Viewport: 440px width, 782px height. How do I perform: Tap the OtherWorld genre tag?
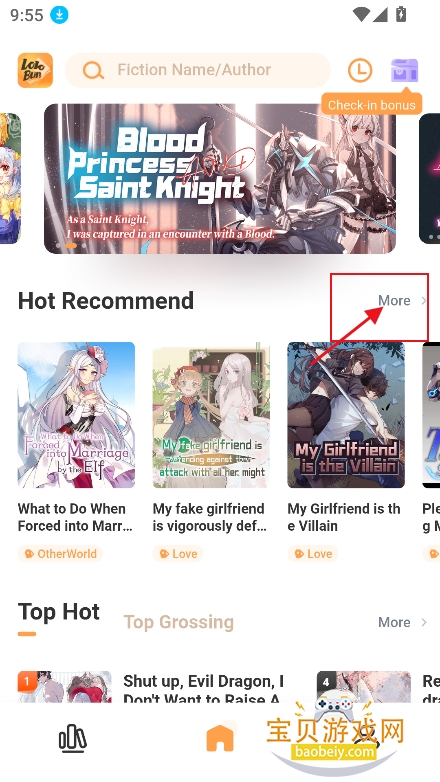click(60, 554)
